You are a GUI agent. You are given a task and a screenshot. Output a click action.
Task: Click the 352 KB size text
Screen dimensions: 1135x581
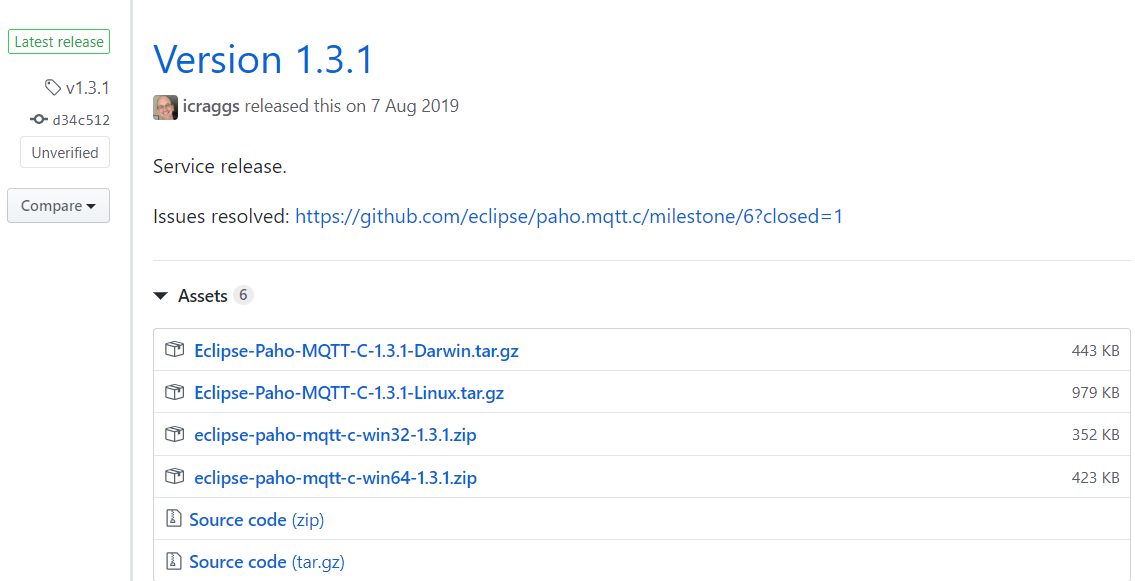coord(1096,436)
